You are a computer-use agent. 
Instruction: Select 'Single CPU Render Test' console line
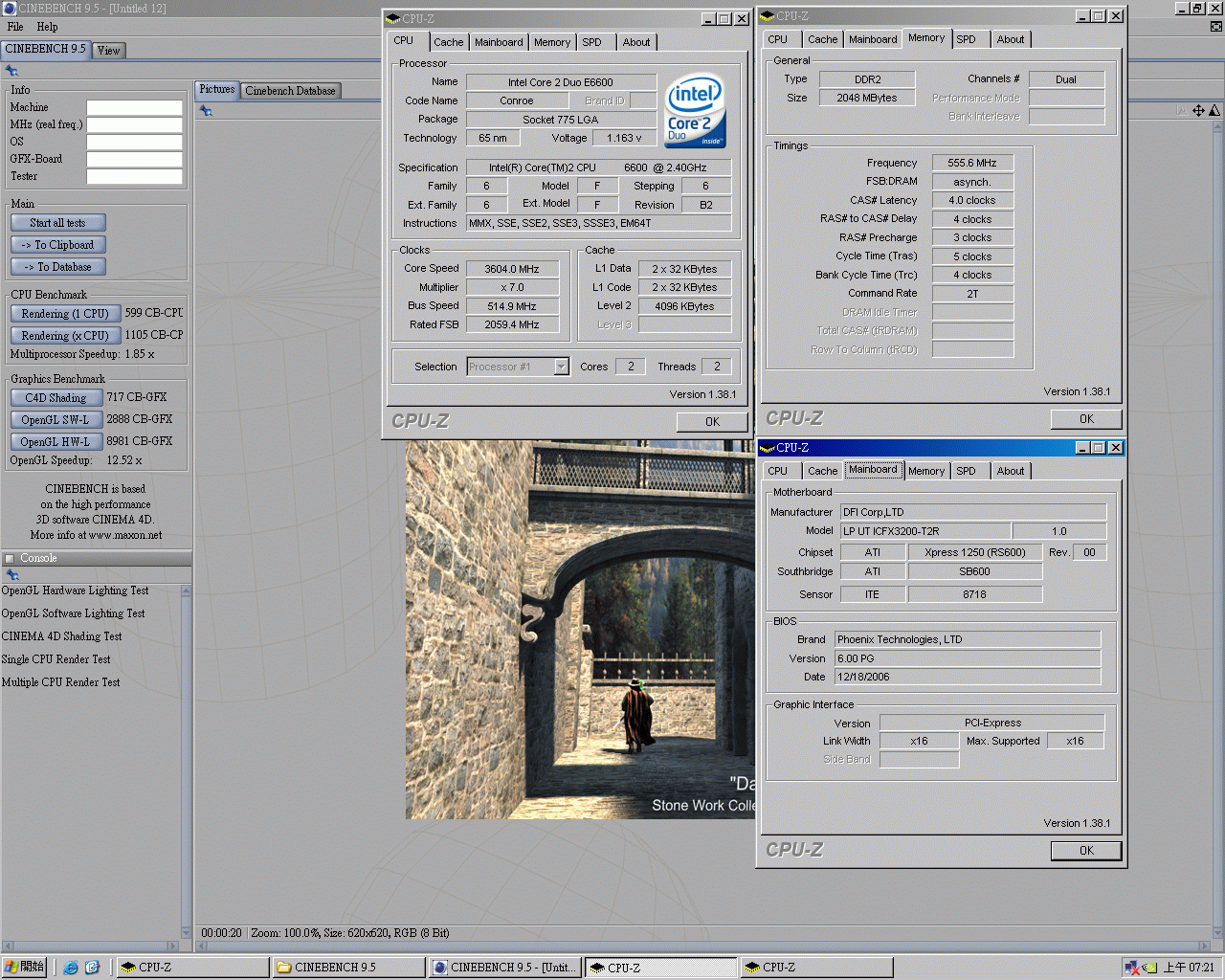[56, 659]
